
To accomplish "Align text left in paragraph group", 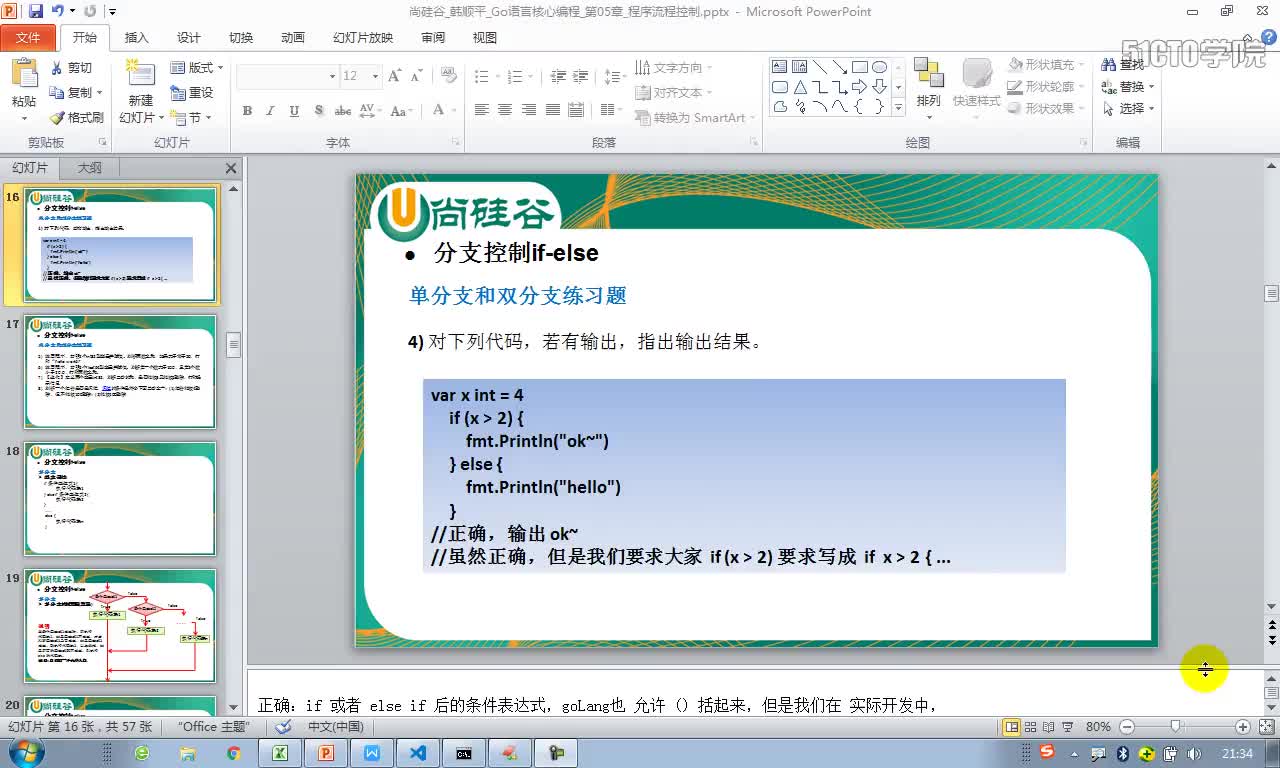I will point(481,110).
